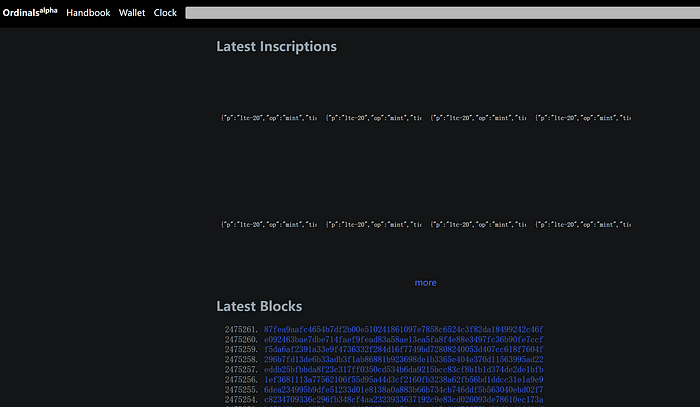Open the Clock nav link

165,13
